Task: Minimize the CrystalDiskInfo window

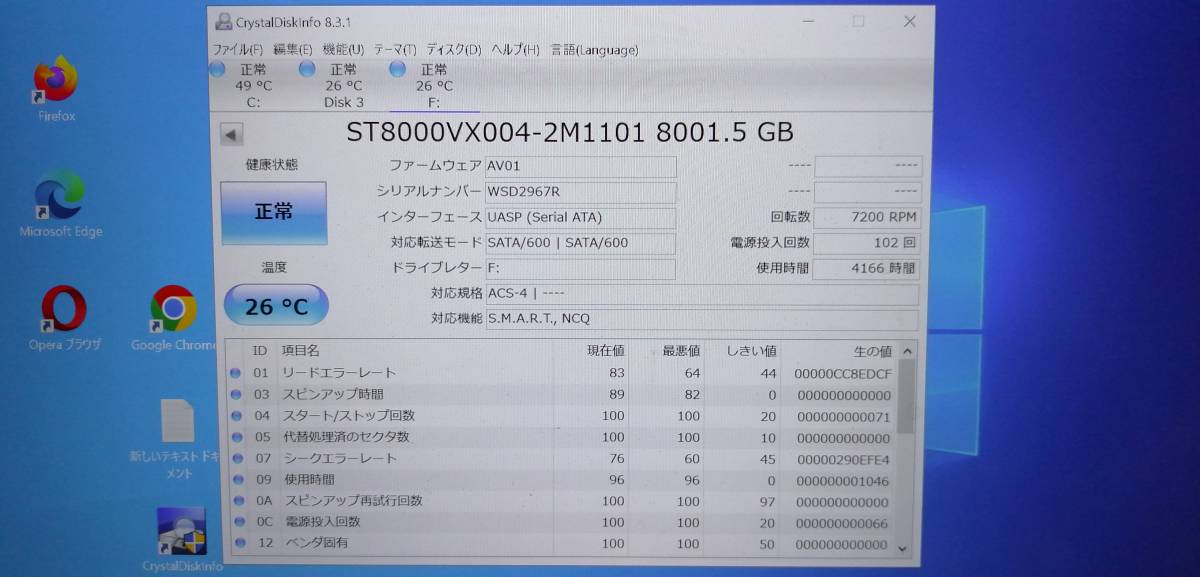Action: tap(808, 22)
